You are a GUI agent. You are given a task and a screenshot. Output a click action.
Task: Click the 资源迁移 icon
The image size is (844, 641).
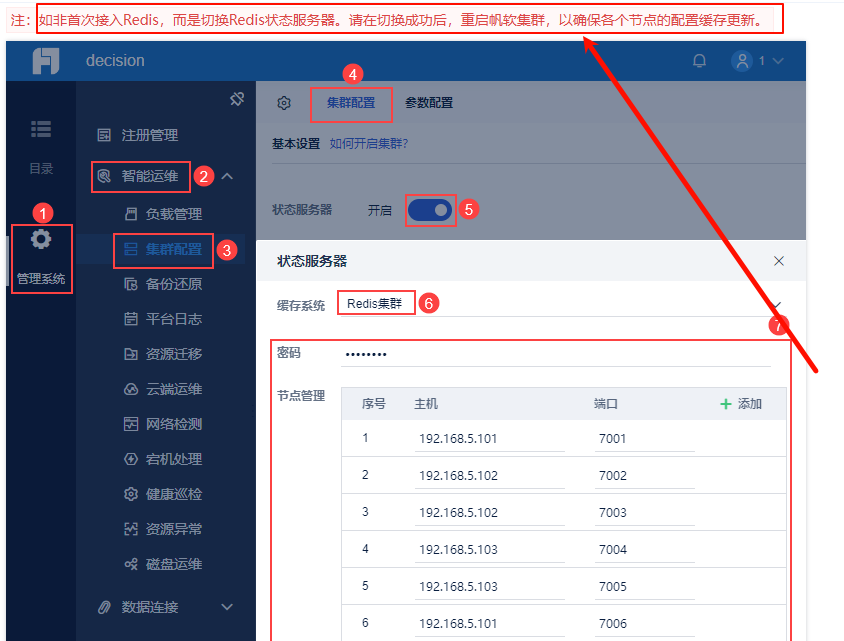131,354
